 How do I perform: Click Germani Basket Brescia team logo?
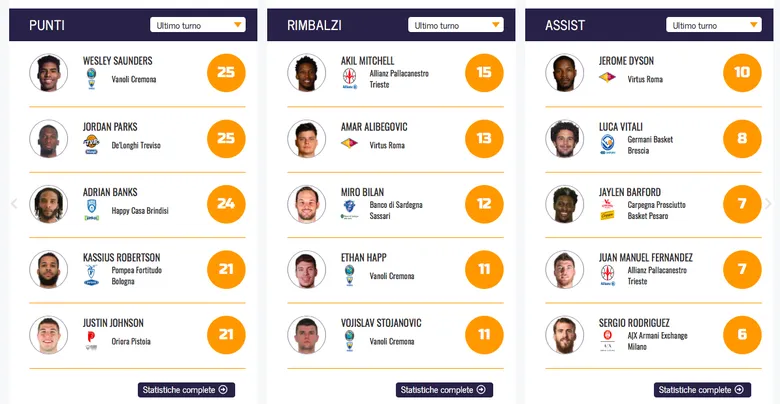[x=607, y=145]
